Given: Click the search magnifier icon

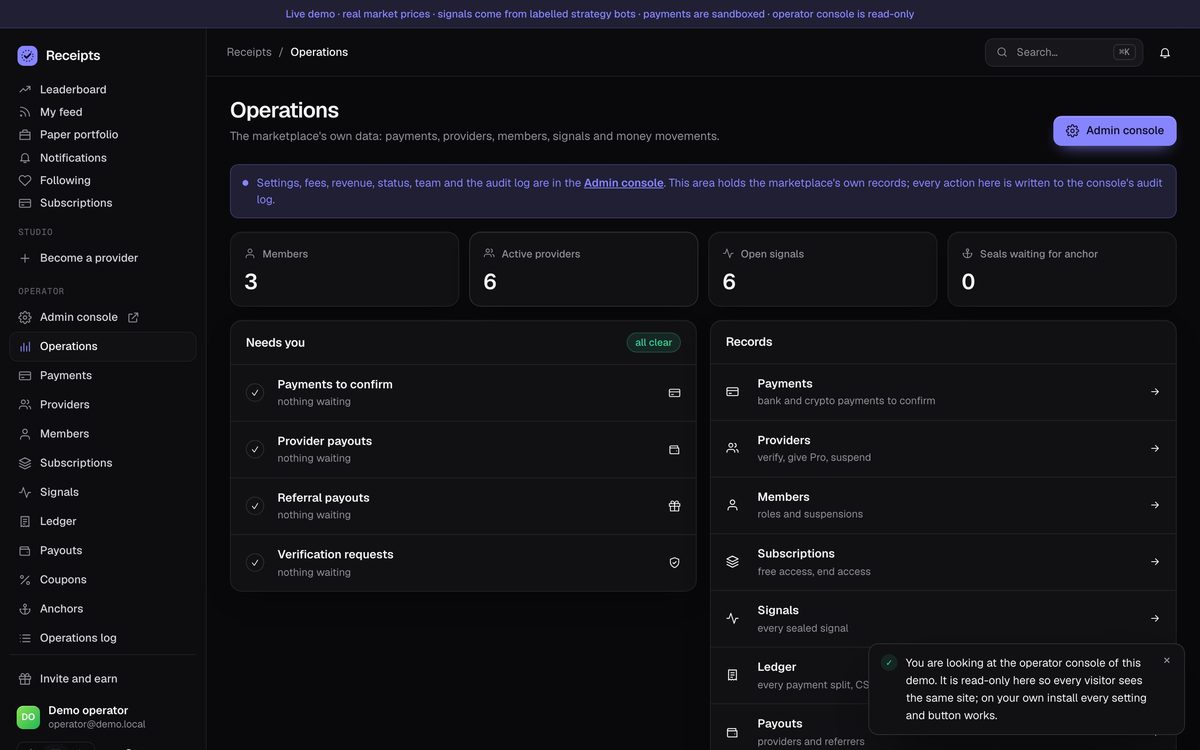Looking at the screenshot, I should click(x=1002, y=53).
